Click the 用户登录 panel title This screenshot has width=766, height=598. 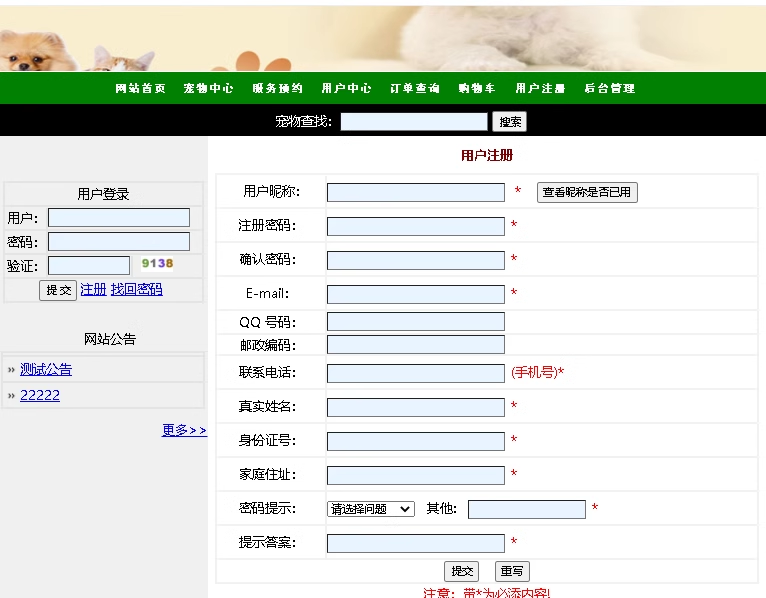103,194
